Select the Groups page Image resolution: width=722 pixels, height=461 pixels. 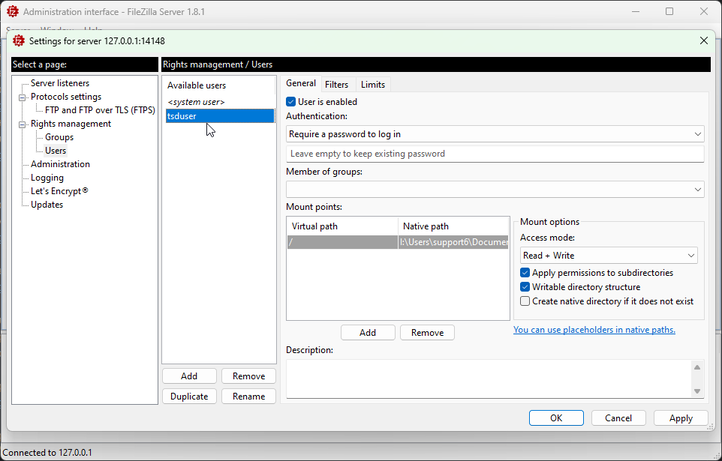pyautogui.click(x=59, y=137)
